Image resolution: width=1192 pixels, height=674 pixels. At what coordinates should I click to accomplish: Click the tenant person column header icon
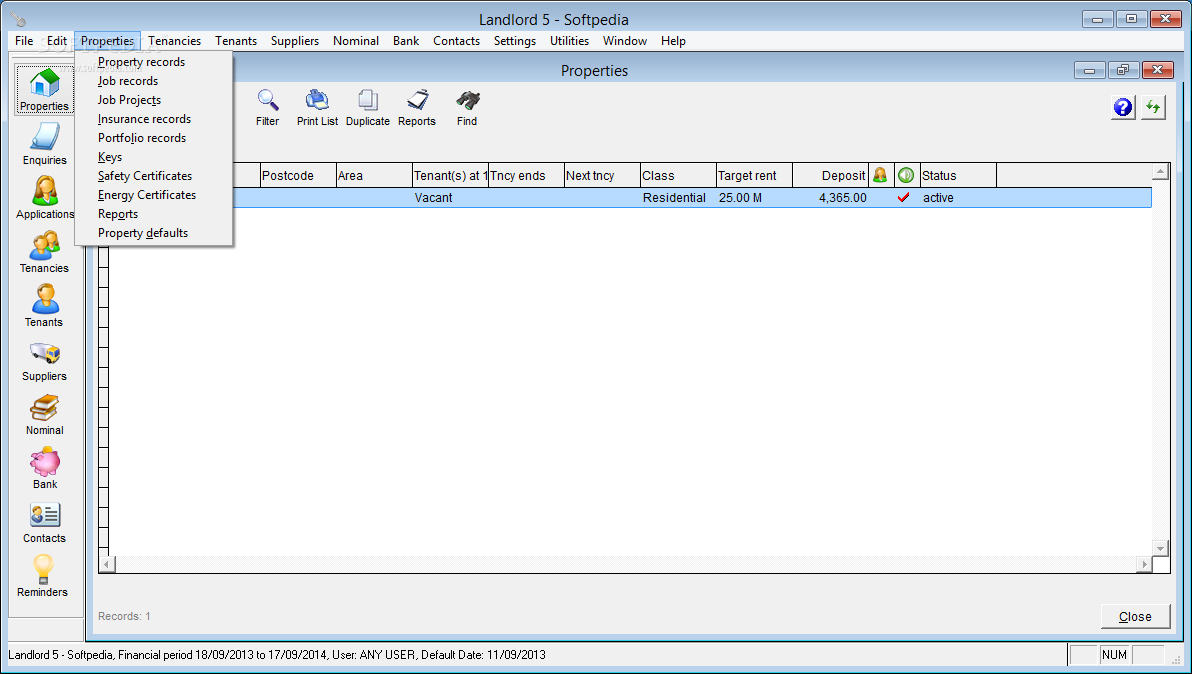click(880, 175)
